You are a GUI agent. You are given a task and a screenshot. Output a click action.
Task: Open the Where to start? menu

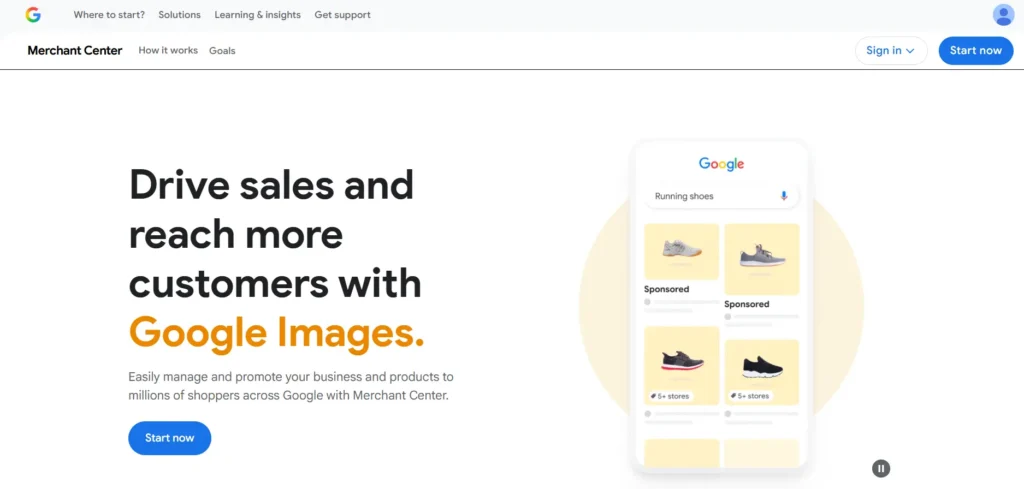[x=109, y=14]
